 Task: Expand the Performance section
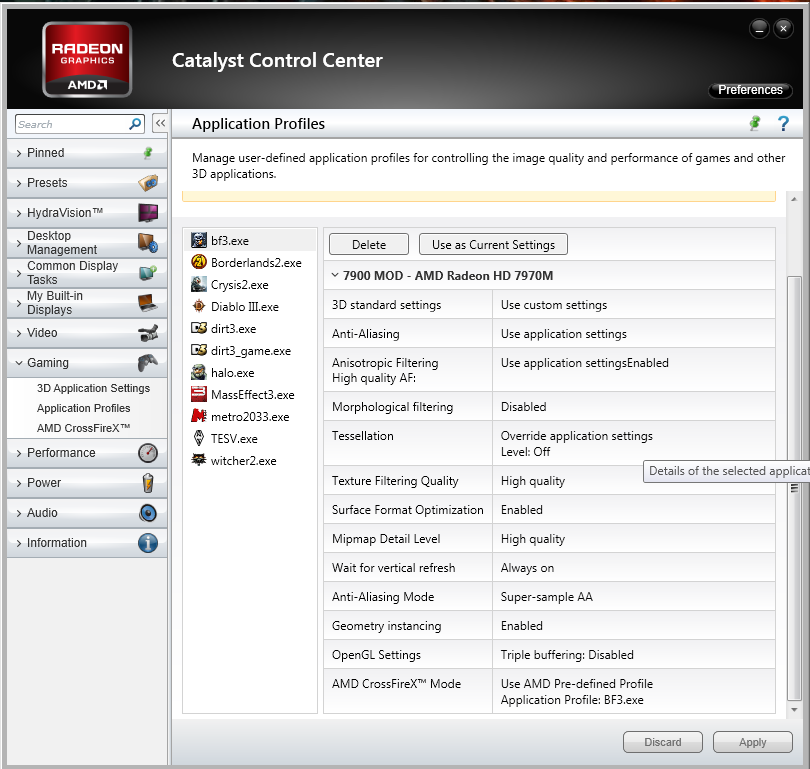tap(87, 453)
